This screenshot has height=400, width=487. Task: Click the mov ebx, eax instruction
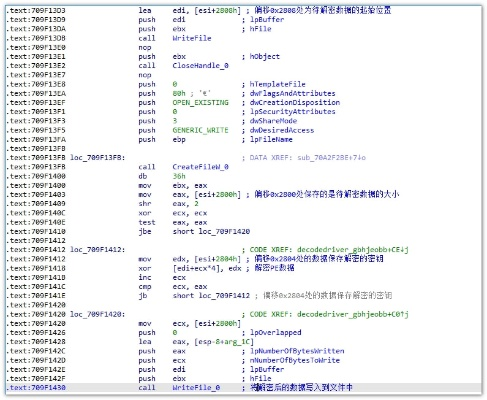173,185
